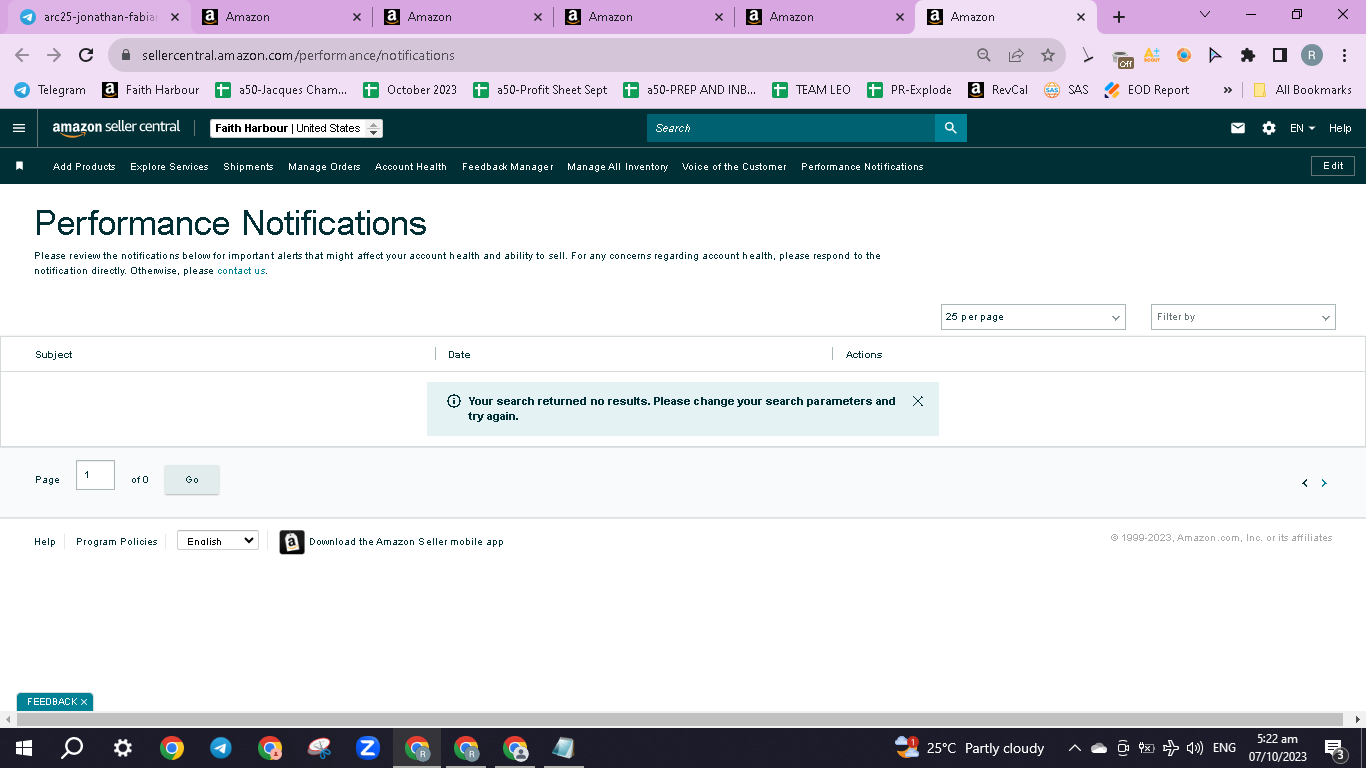Click the Edit button in navigation bar
The height and width of the screenshot is (768, 1366).
(1333, 166)
